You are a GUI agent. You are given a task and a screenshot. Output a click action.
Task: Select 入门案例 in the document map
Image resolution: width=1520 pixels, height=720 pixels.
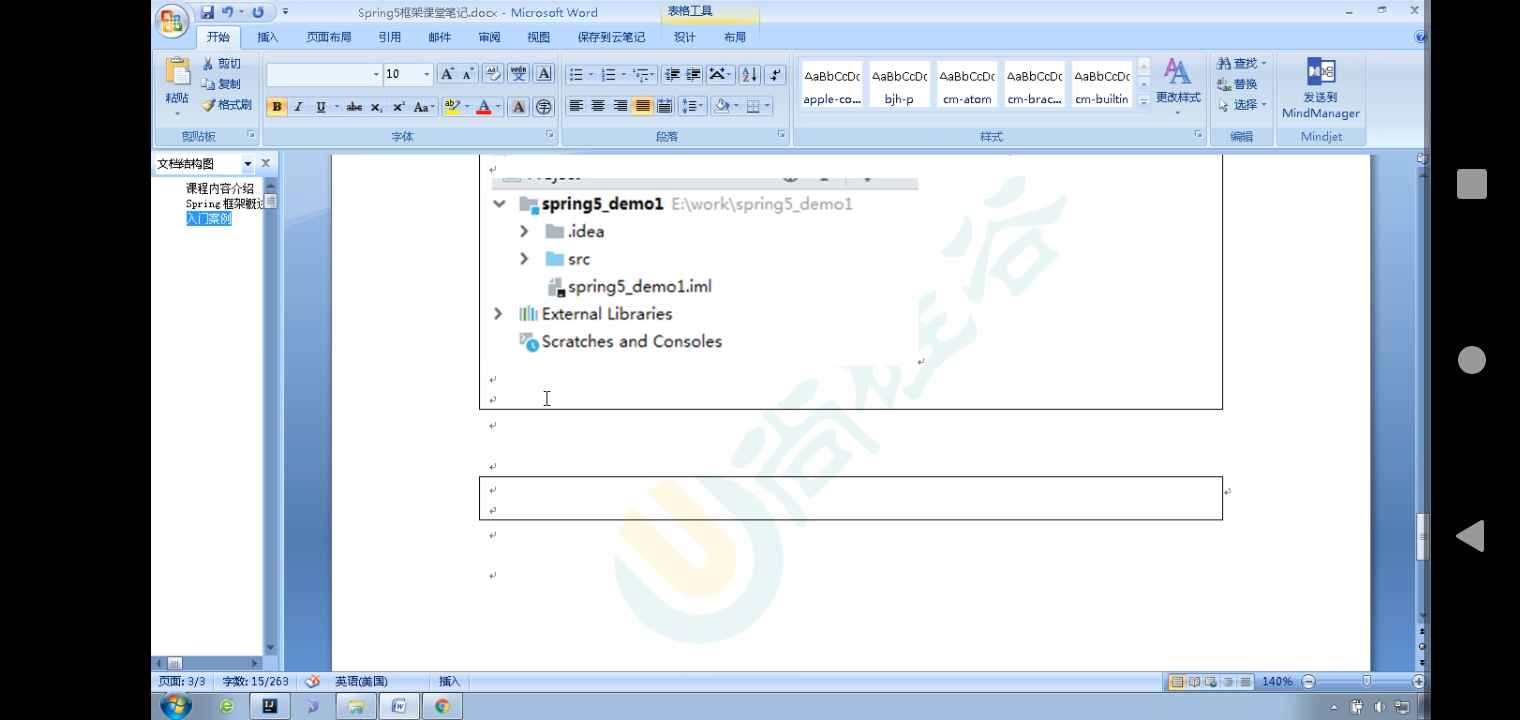[x=209, y=219]
